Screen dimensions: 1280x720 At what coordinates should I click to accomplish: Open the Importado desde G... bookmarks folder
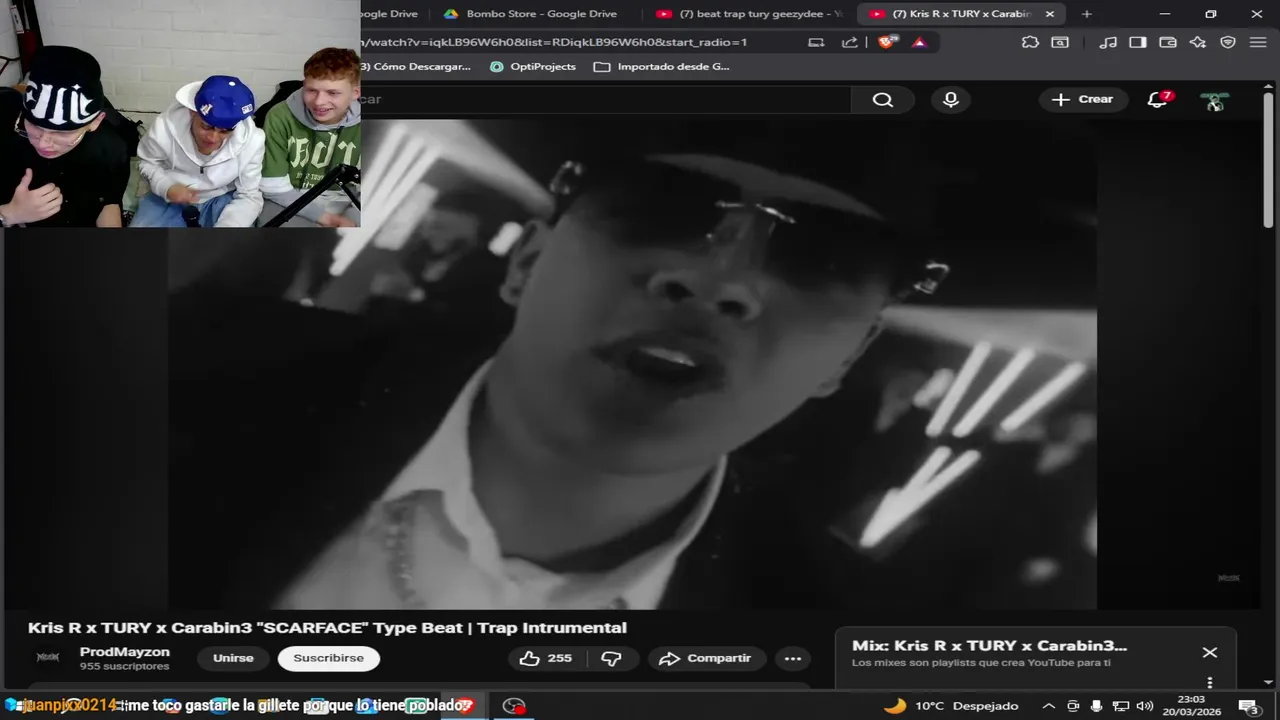coord(662,67)
